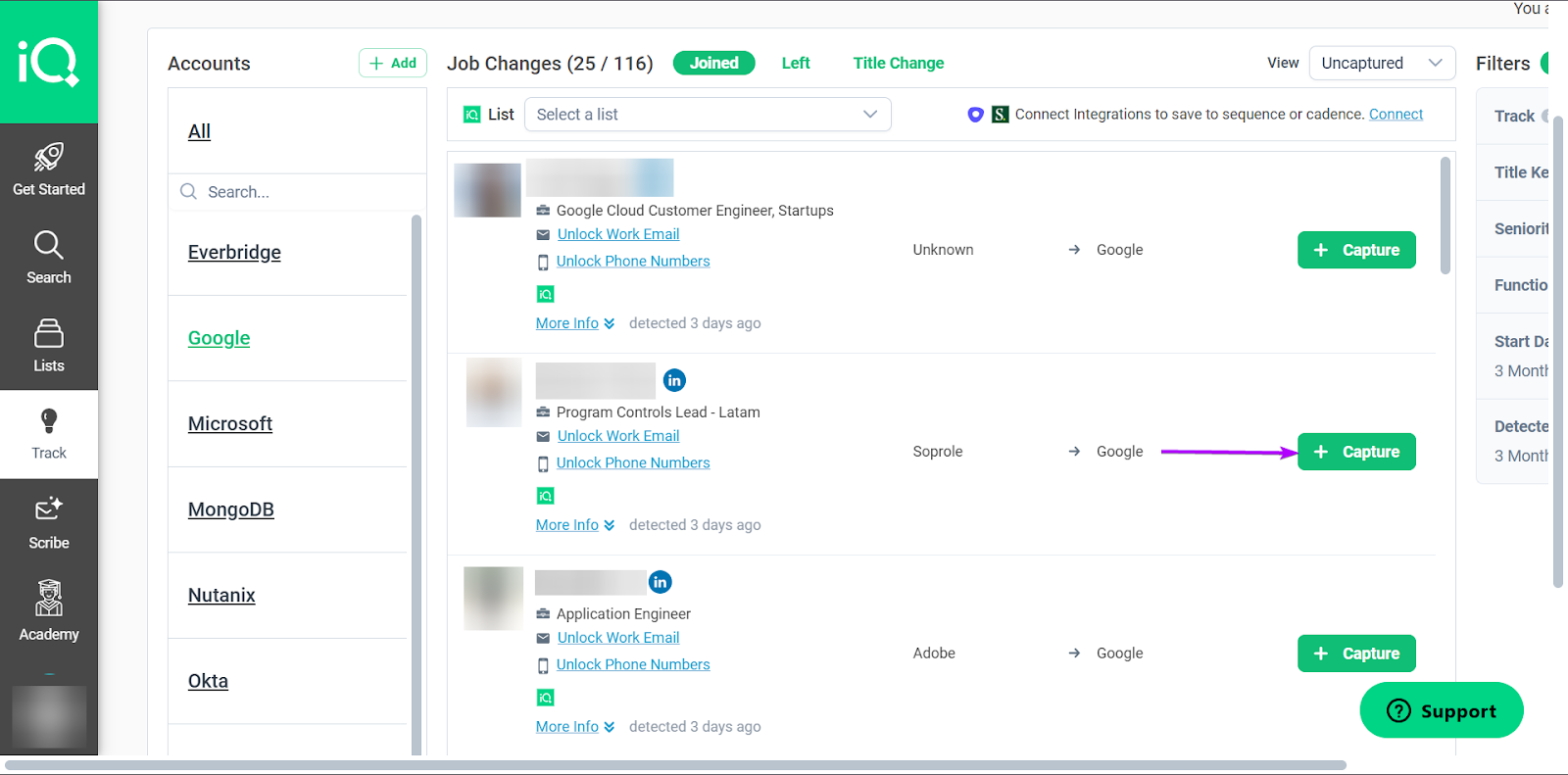
Task: Click the Detected filter value
Action: [1521, 456]
